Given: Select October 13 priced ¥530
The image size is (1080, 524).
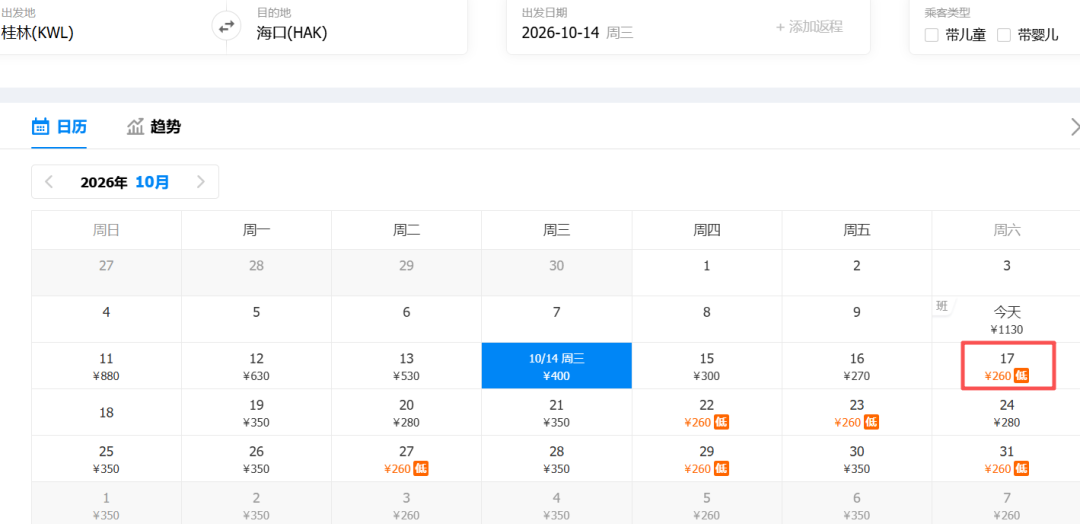Looking at the screenshot, I should click(x=406, y=366).
